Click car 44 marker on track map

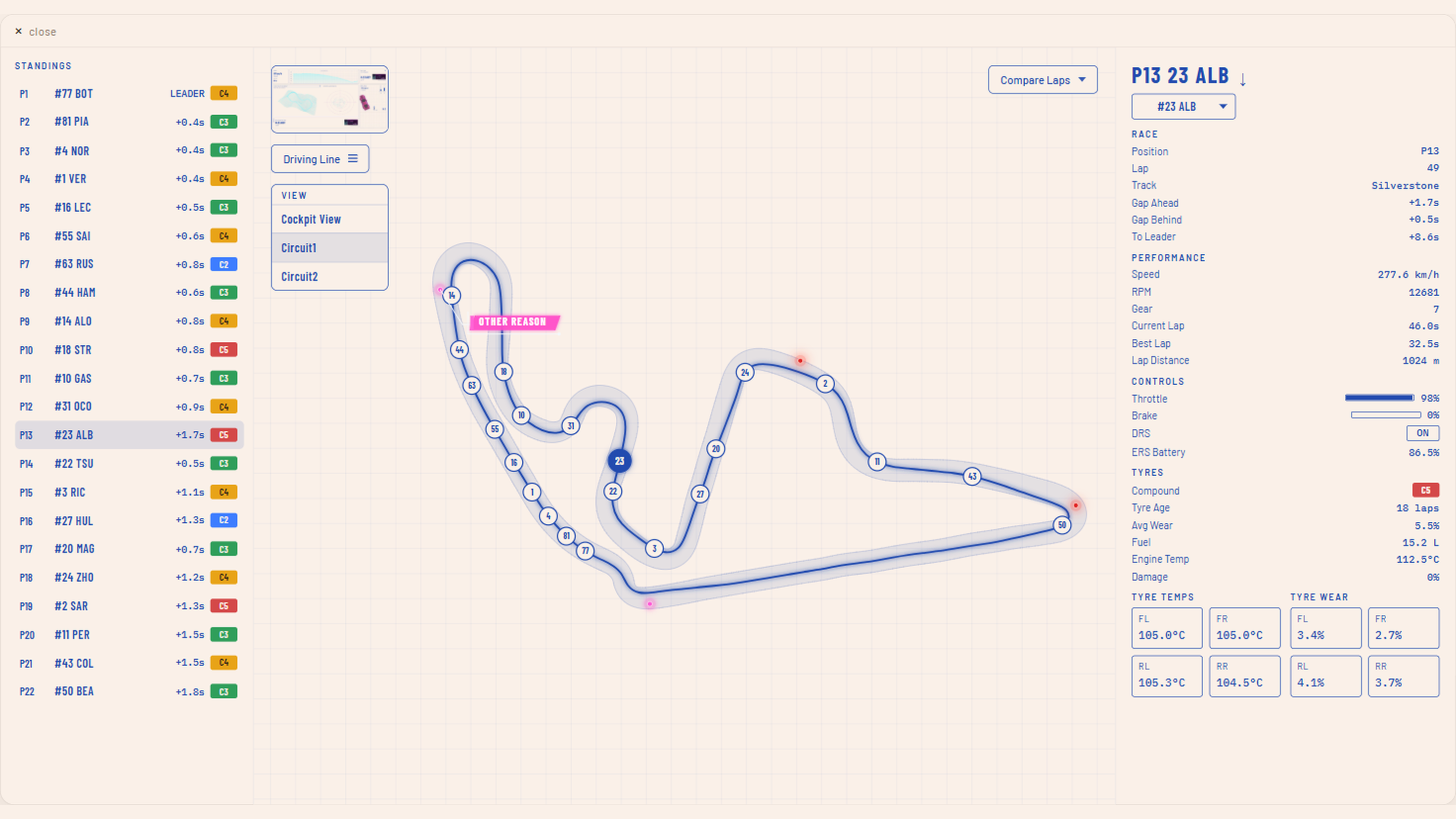pos(459,349)
